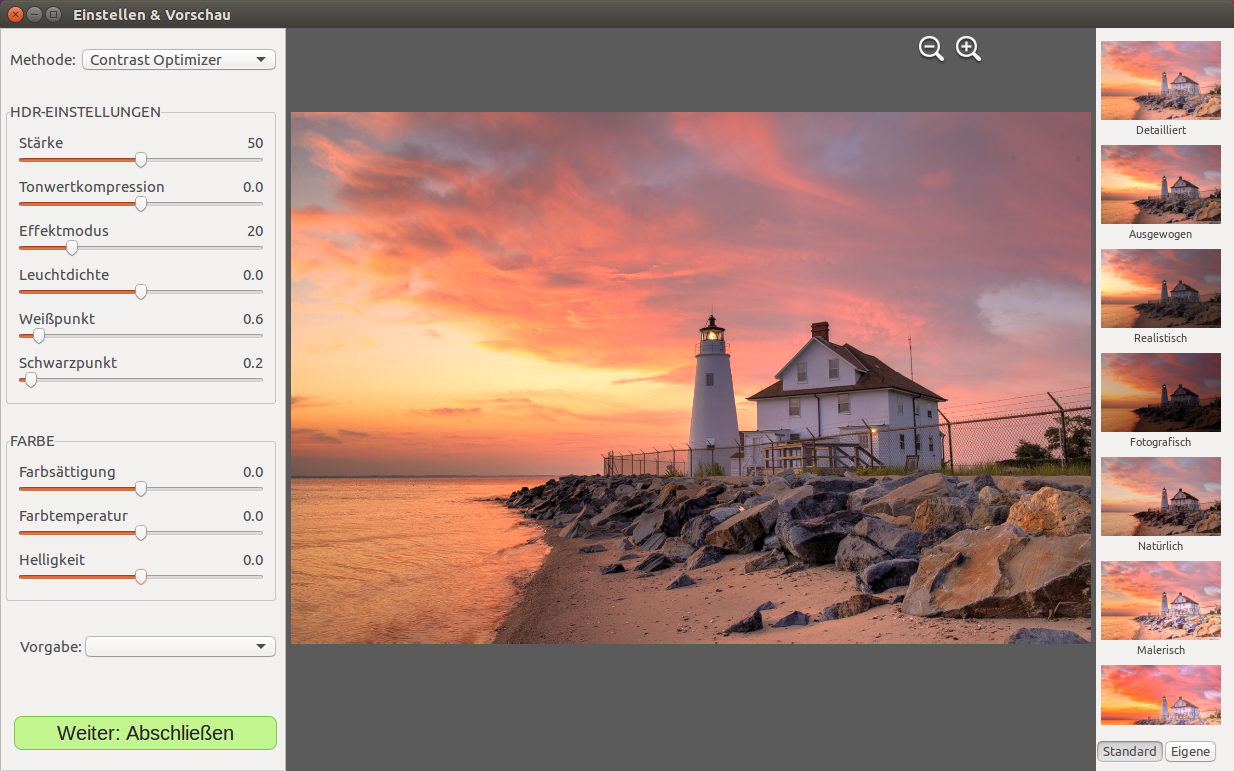Click the Stärke value 50
The width and height of the screenshot is (1234, 771).
(x=255, y=143)
